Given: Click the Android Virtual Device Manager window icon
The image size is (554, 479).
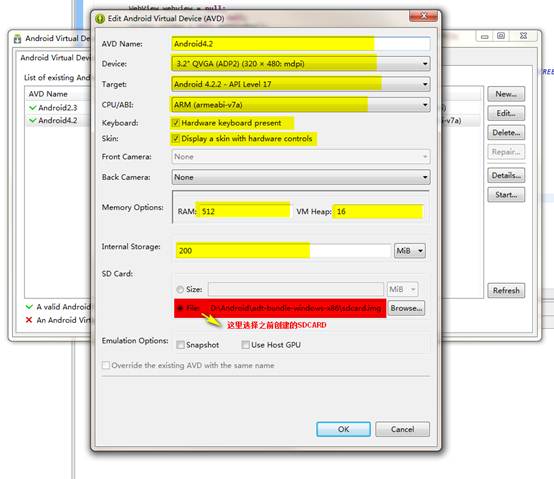Looking at the screenshot, I should 17,39.
